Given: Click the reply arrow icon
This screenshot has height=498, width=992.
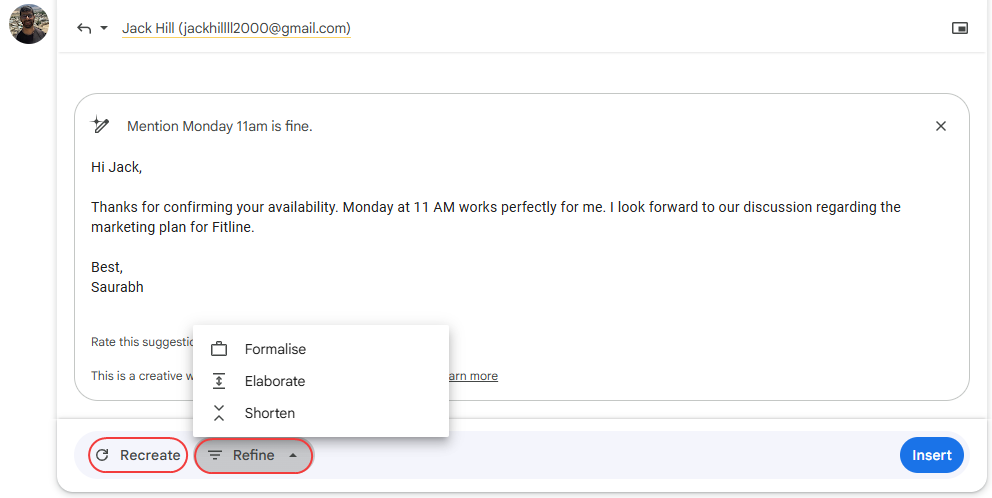Looking at the screenshot, I should pyautogui.click(x=84, y=28).
